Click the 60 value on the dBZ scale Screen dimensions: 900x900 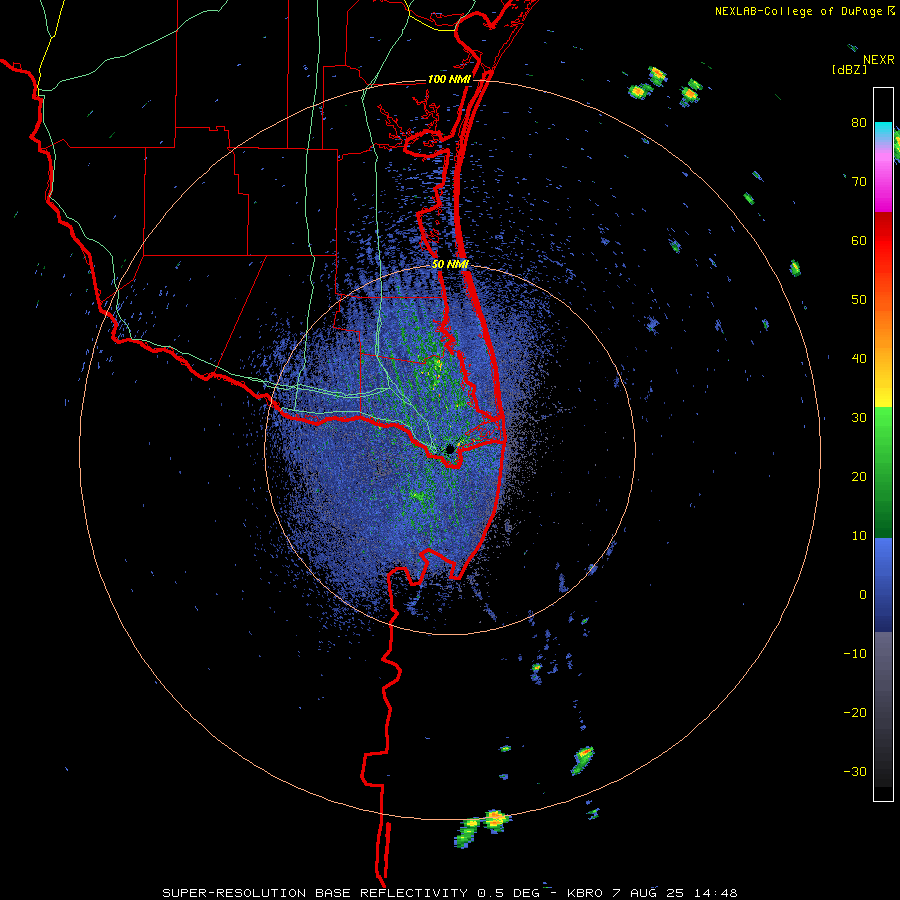pos(859,241)
